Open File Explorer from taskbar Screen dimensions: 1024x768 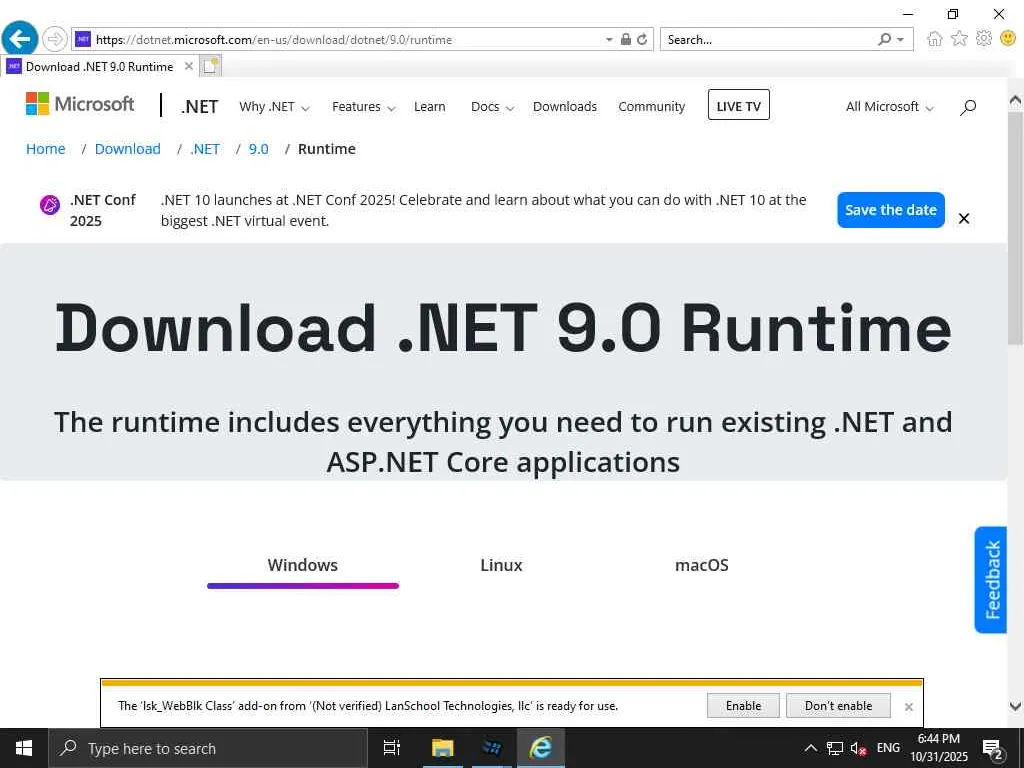click(x=442, y=748)
